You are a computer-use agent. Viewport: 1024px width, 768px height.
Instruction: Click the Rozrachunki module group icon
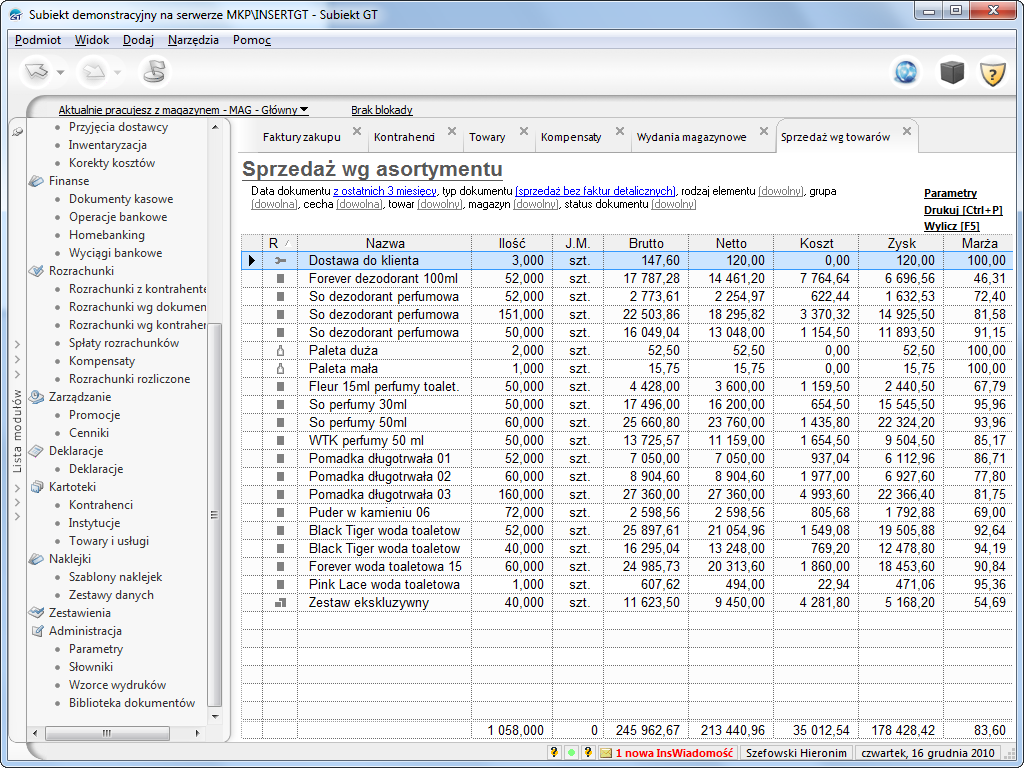tap(37, 271)
